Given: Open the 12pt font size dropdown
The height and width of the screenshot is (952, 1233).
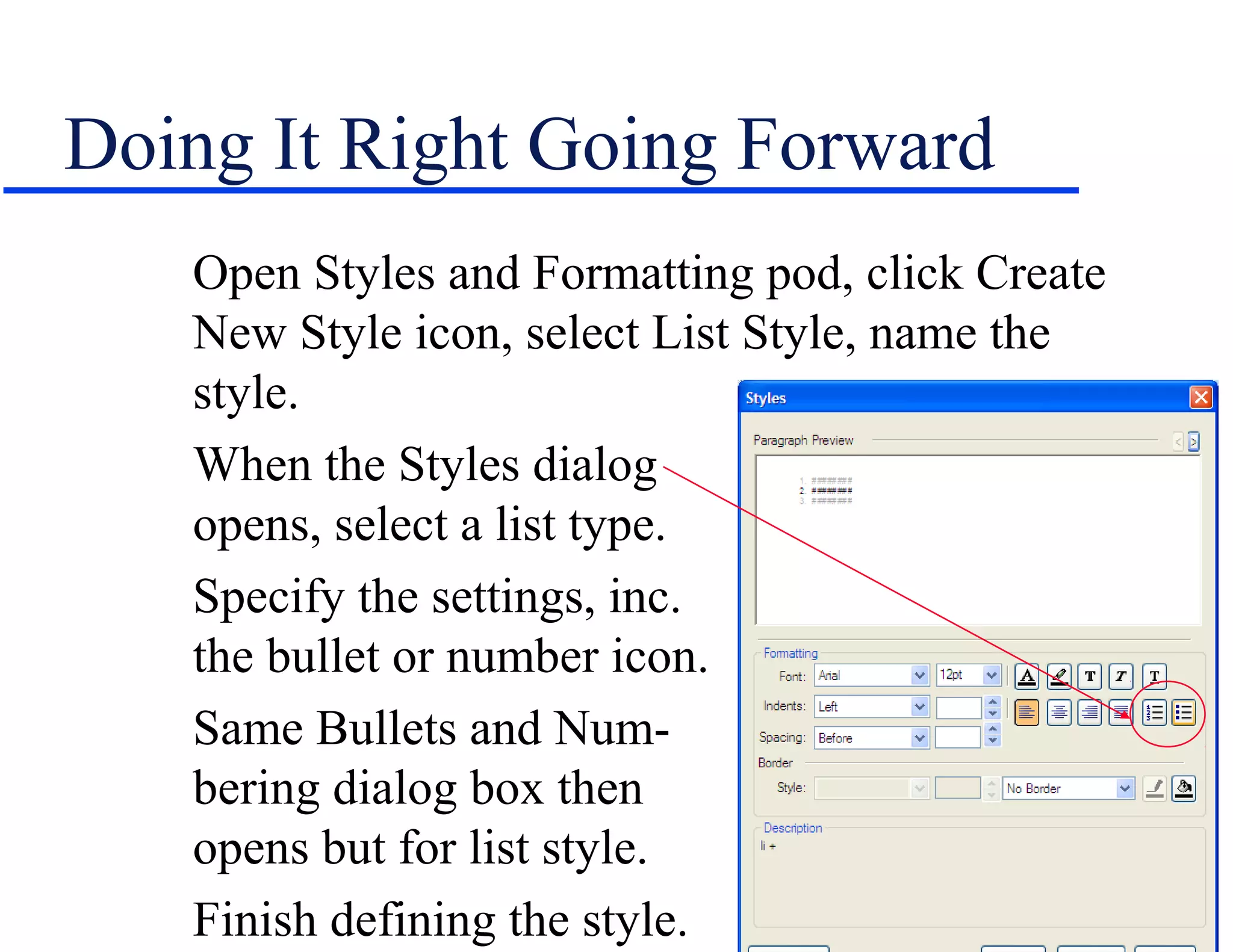Looking at the screenshot, I should (992, 675).
